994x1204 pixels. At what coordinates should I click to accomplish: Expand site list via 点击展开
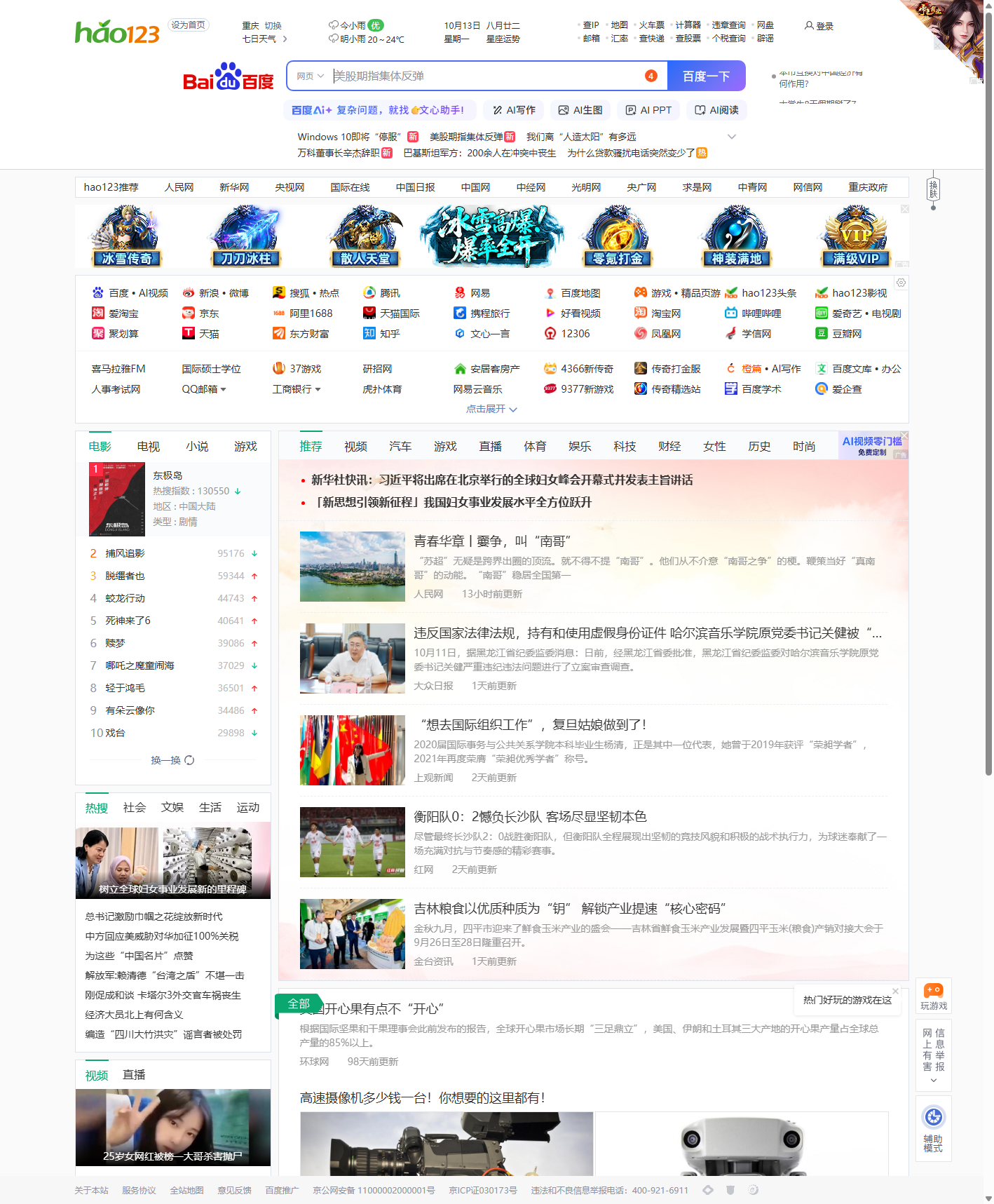click(491, 409)
